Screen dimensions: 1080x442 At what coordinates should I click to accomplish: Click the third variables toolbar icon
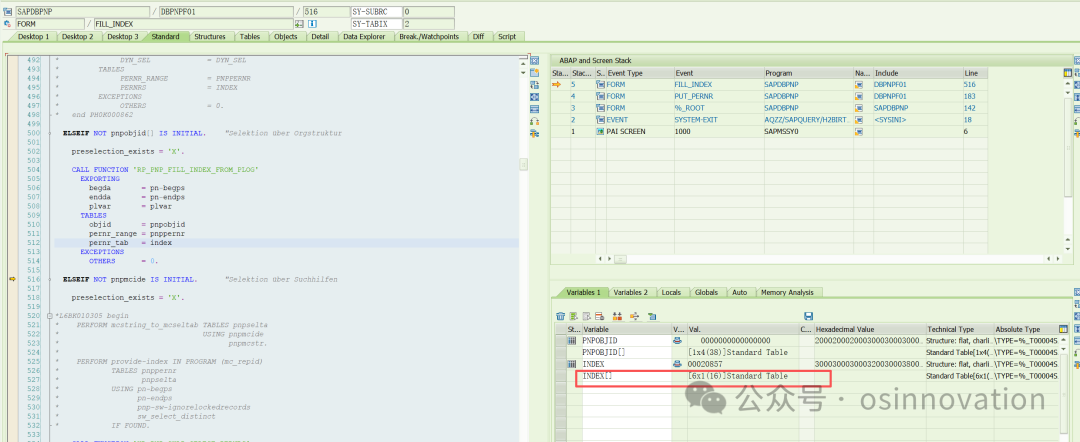(x=587, y=316)
